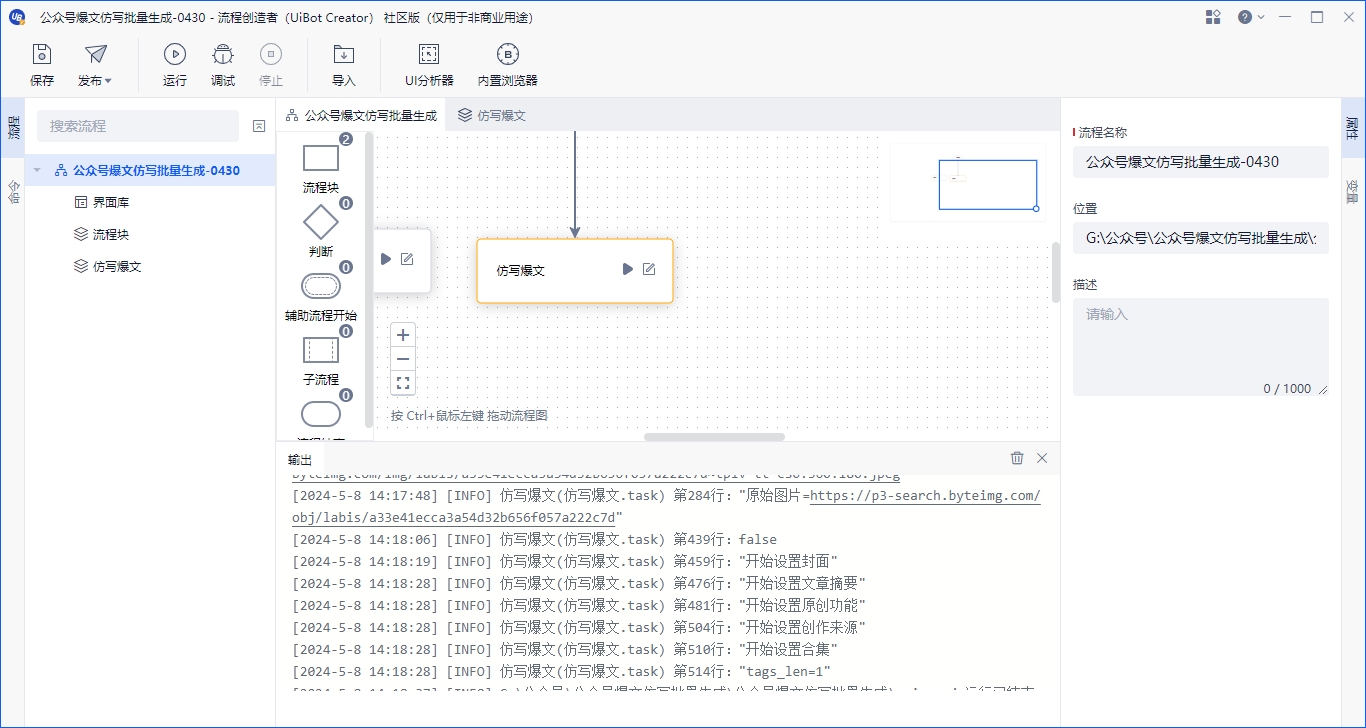Screen dimensions: 1366x728
Task: Click the search flow (搜索流程) field
Action: pos(138,126)
